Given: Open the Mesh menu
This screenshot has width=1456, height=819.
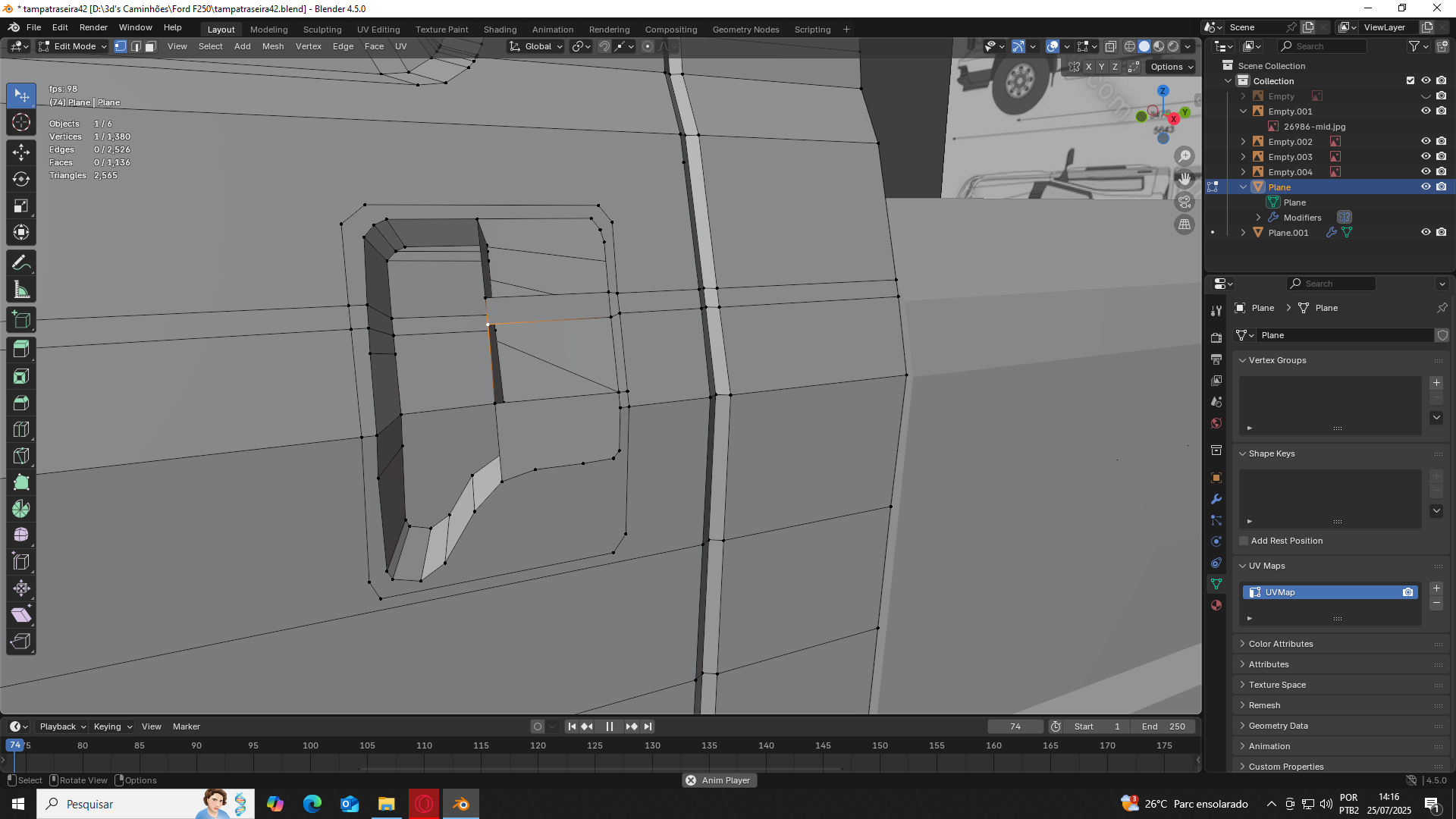Looking at the screenshot, I should pos(272,46).
